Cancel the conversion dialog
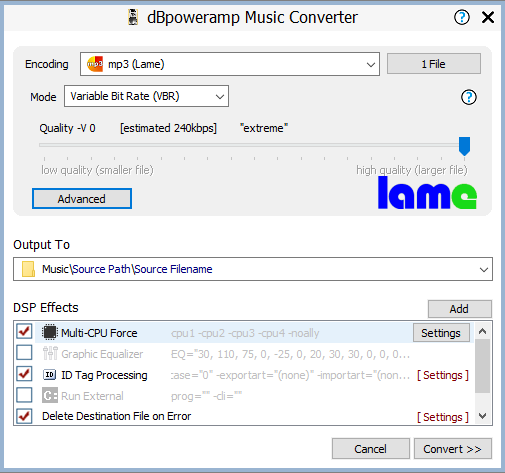Screen dimensions: 505x473 [x=371, y=449]
